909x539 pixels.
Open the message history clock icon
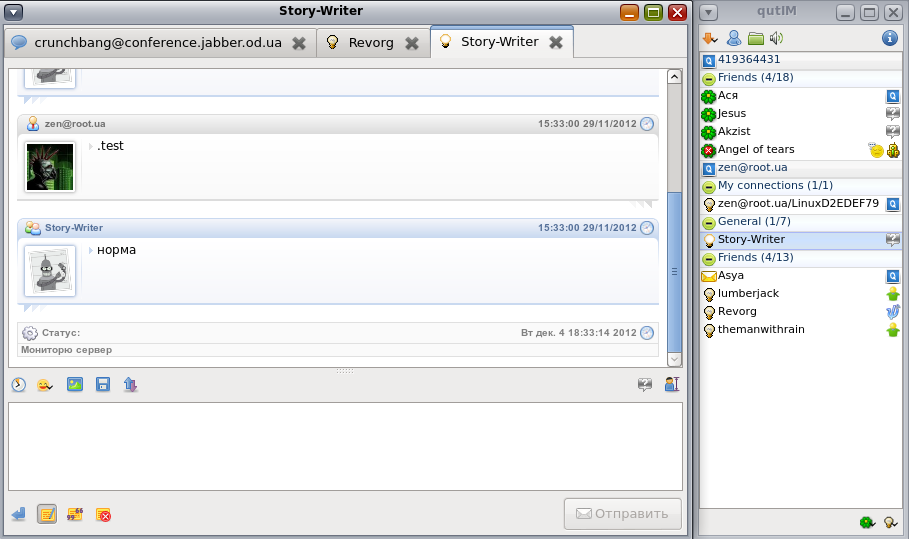pyautogui.click(x=19, y=385)
